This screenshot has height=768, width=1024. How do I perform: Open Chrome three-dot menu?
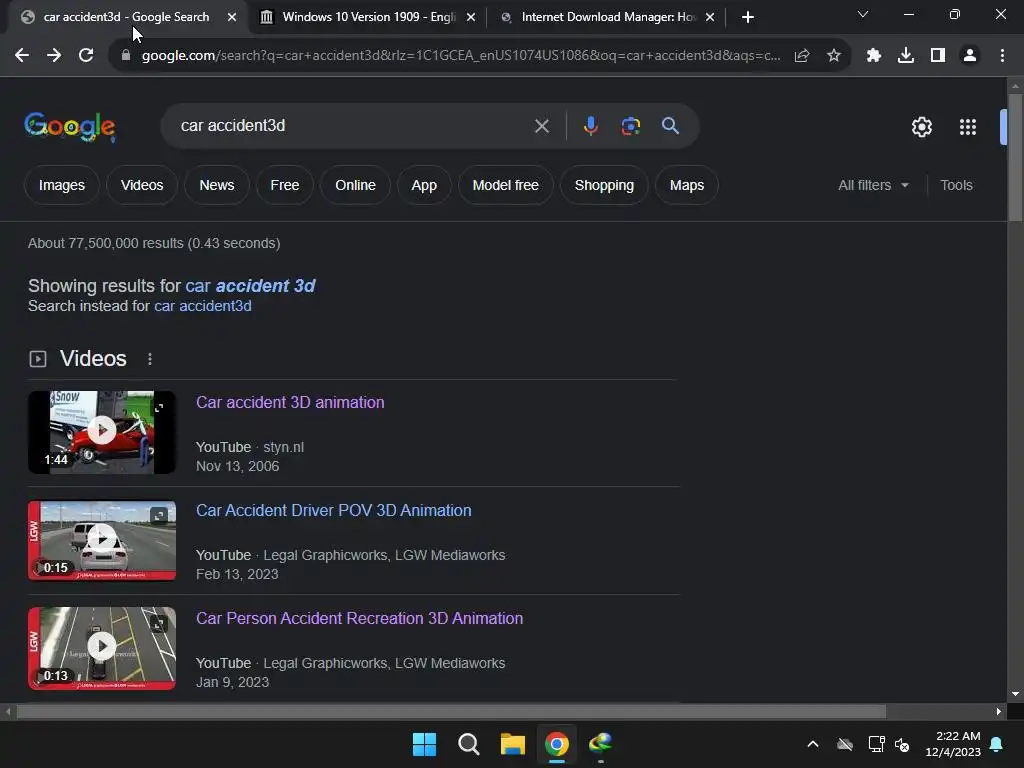1002,56
